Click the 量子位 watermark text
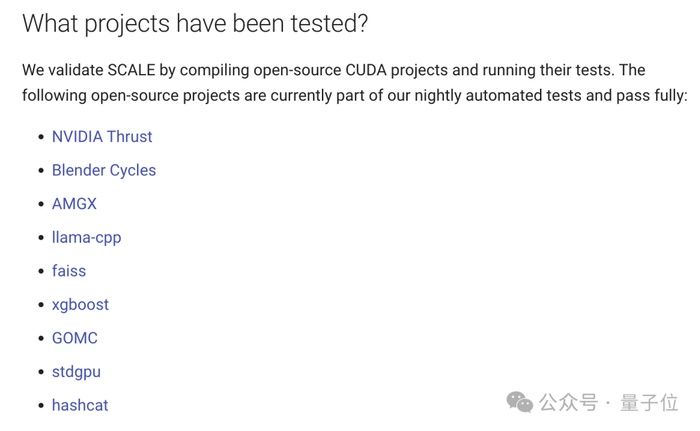 pyautogui.click(x=649, y=402)
